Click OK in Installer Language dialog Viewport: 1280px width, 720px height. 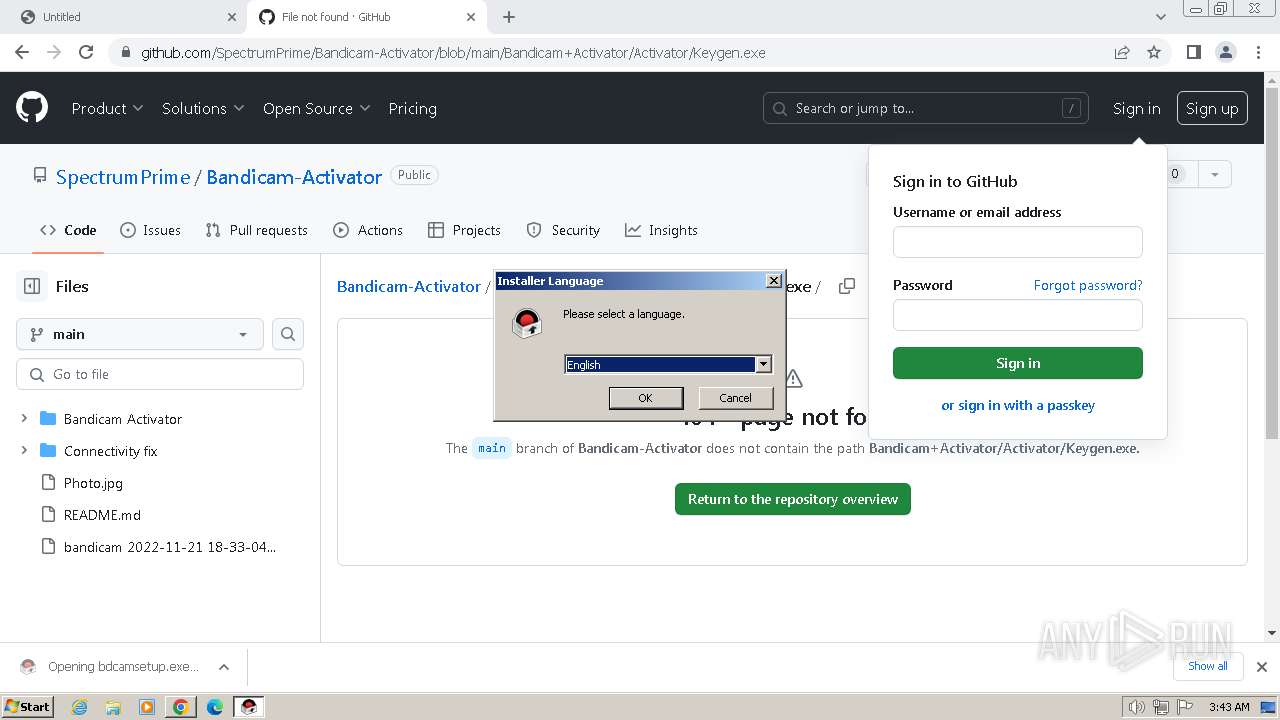coord(646,398)
